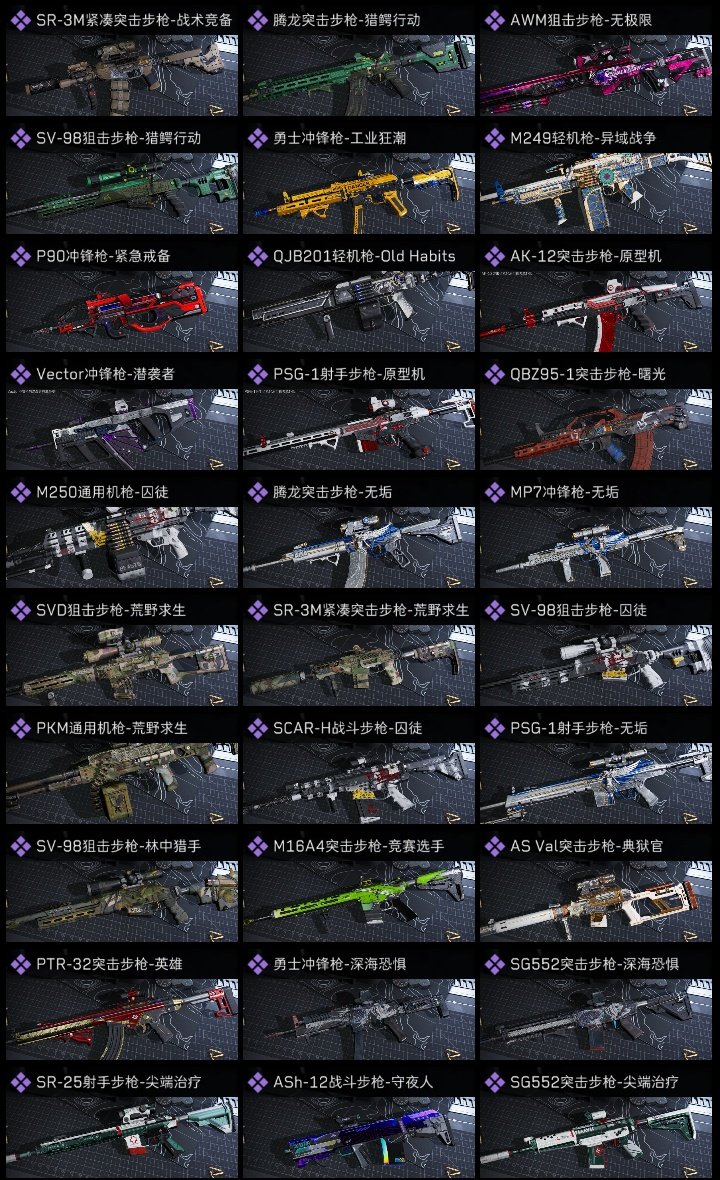Click rarity diamond icon beside M249轻机枪-异域战争
The height and width of the screenshot is (1180, 720).
pos(494,138)
